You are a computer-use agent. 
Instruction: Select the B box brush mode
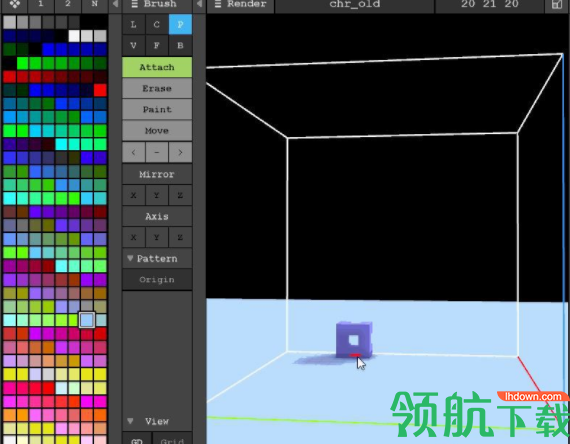(x=180, y=46)
